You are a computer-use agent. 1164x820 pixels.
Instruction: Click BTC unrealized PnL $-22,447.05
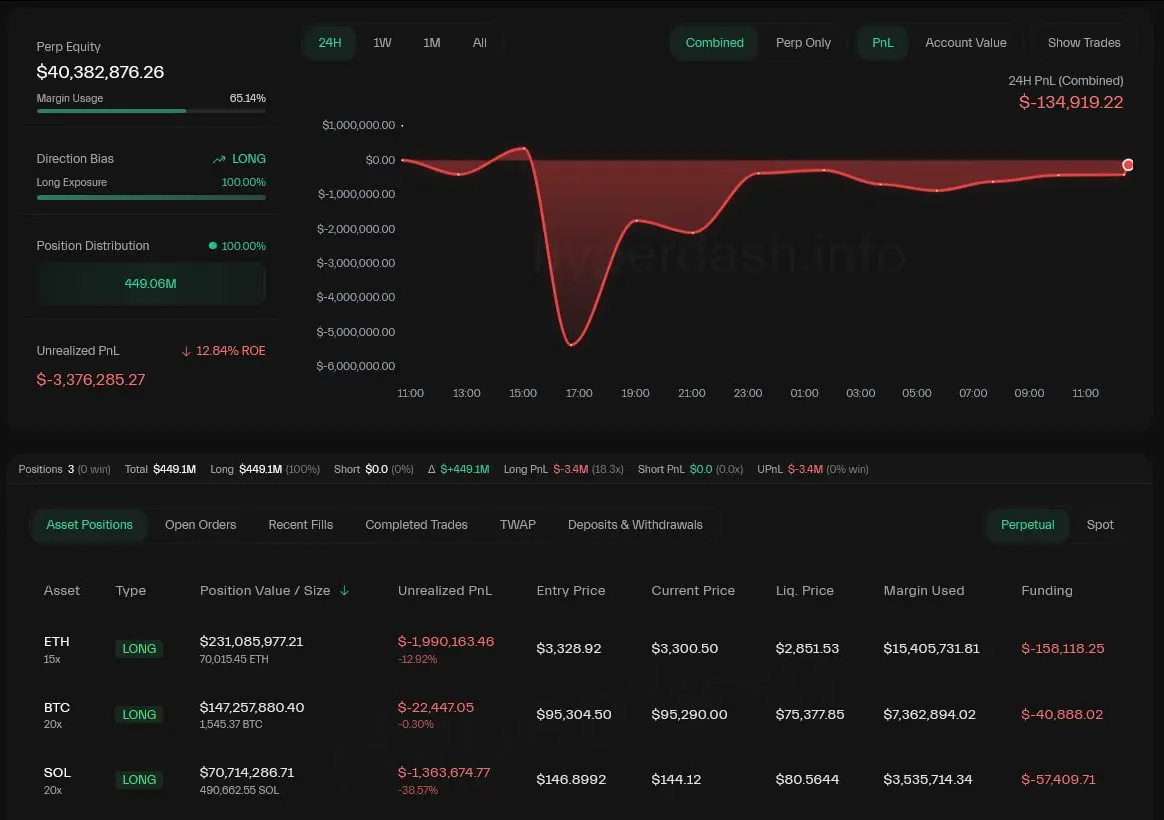pyautogui.click(x=436, y=708)
